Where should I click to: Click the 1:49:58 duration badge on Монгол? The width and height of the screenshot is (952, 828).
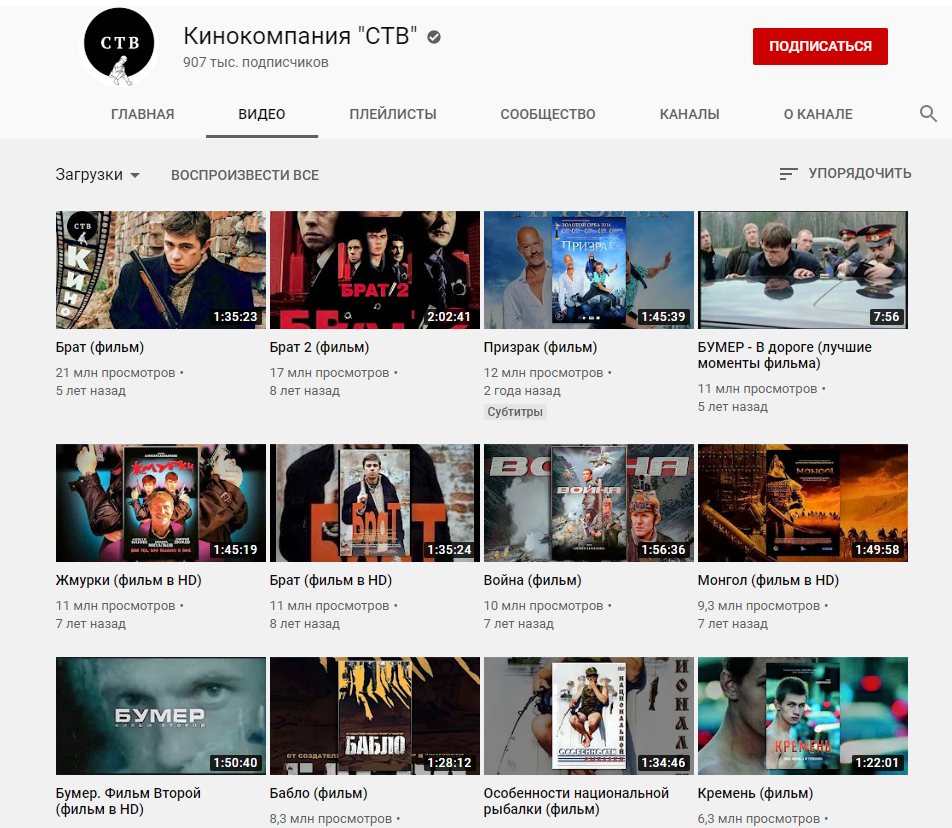pos(877,550)
